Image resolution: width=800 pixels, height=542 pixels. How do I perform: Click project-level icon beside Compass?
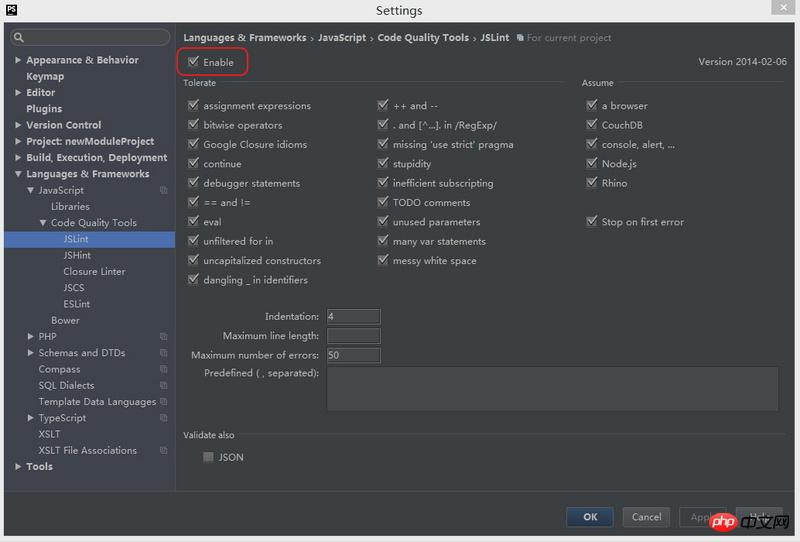pyautogui.click(x=163, y=369)
